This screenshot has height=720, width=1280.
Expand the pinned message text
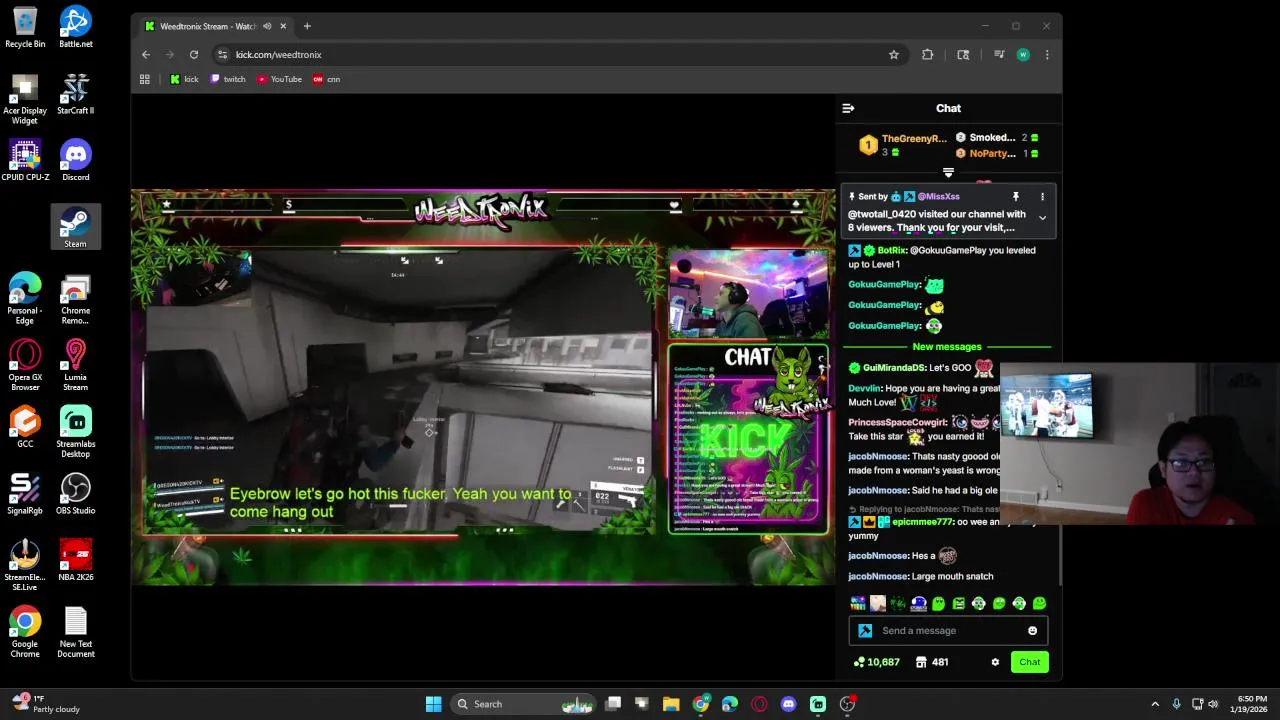1042,218
